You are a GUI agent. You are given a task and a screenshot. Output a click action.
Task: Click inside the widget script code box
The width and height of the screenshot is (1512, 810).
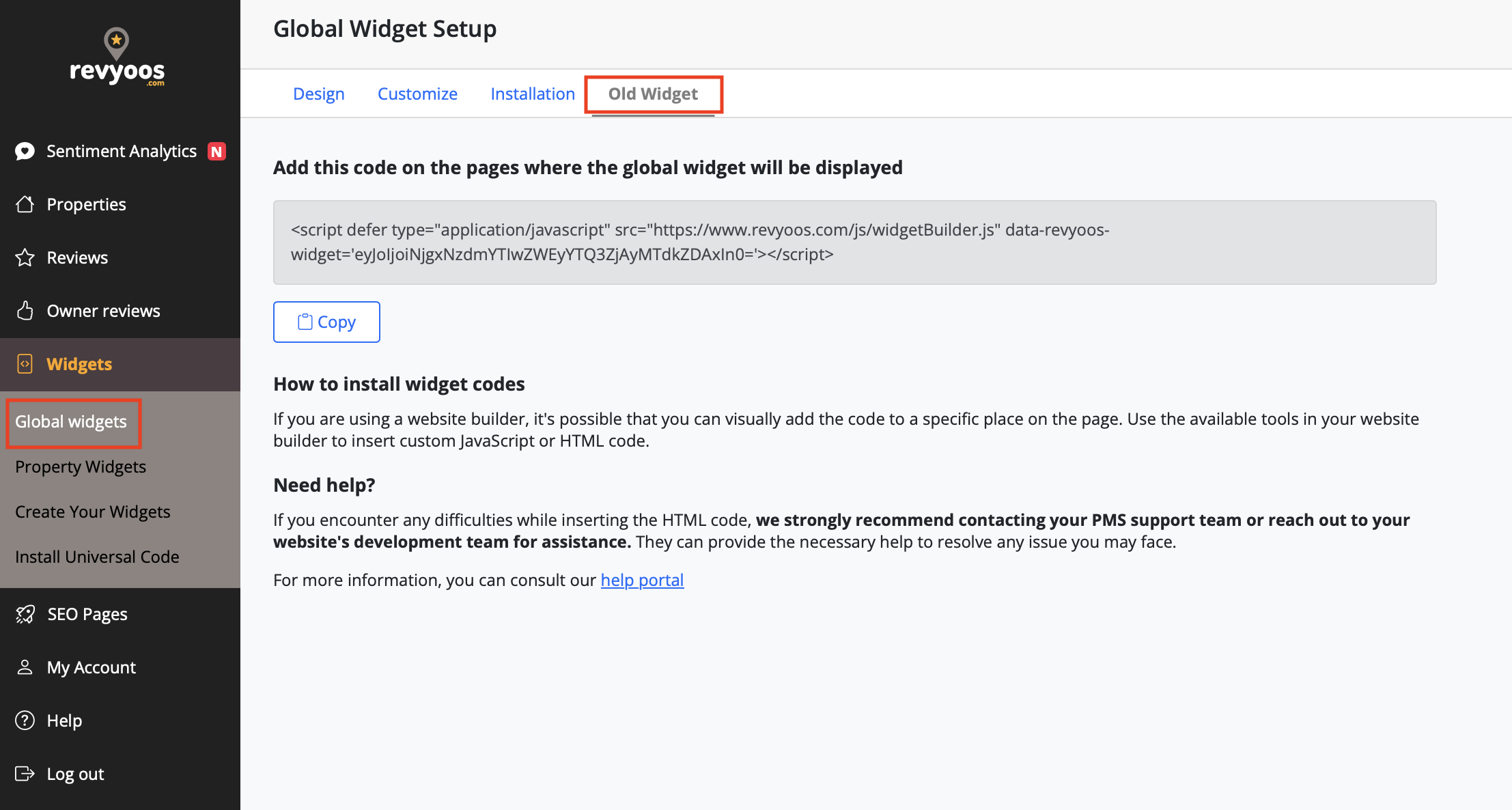(854, 242)
